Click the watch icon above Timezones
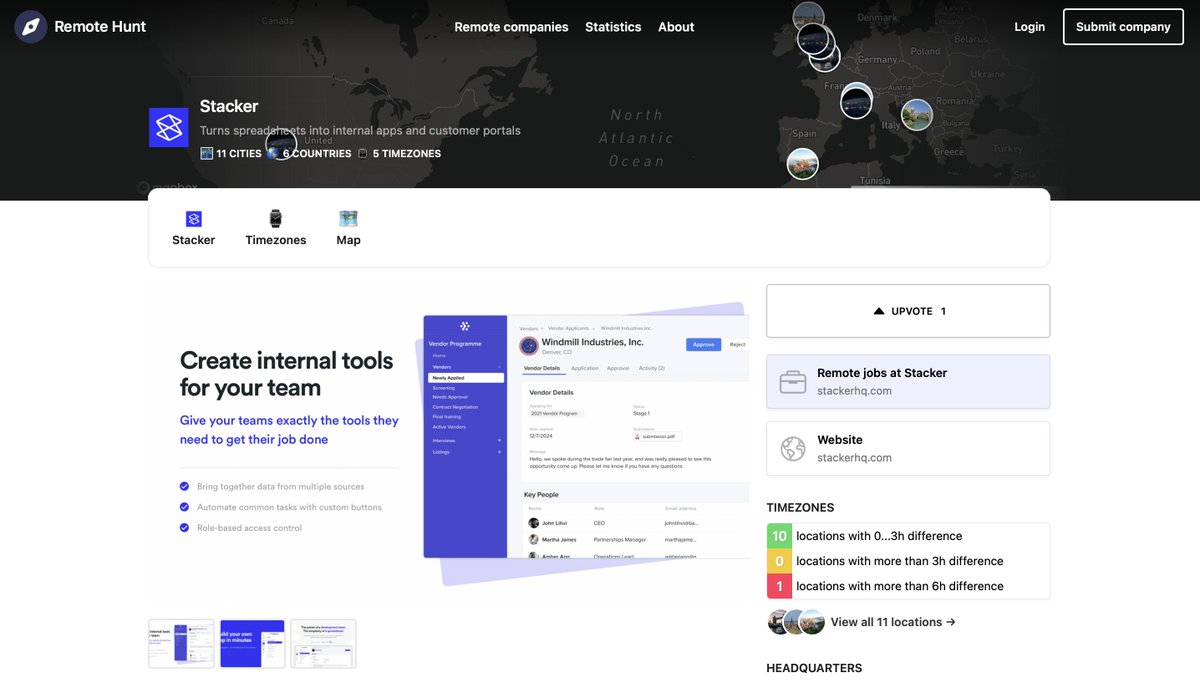Viewport: 1200px width, 683px height. [x=276, y=219]
